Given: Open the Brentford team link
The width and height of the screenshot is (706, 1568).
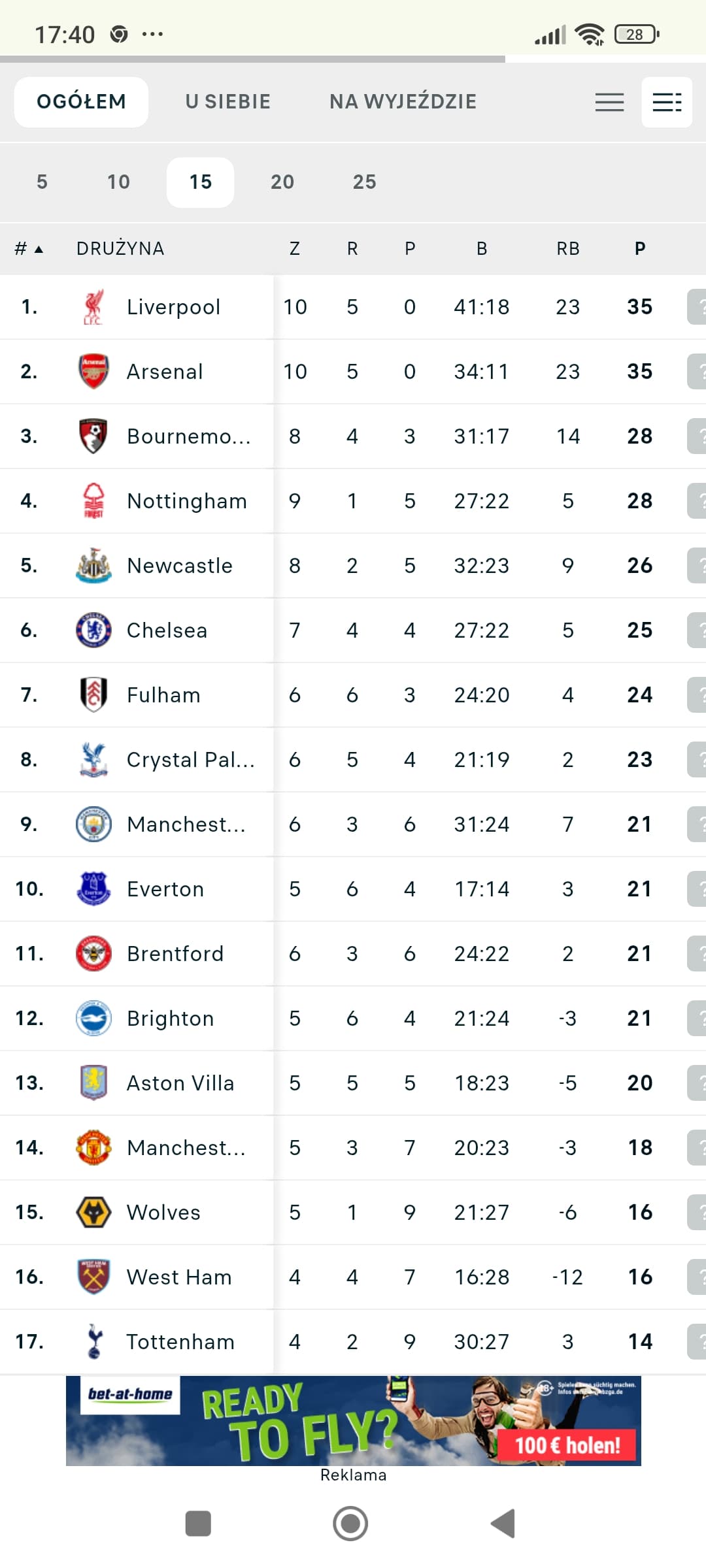Looking at the screenshot, I should pyautogui.click(x=175, y=954).
